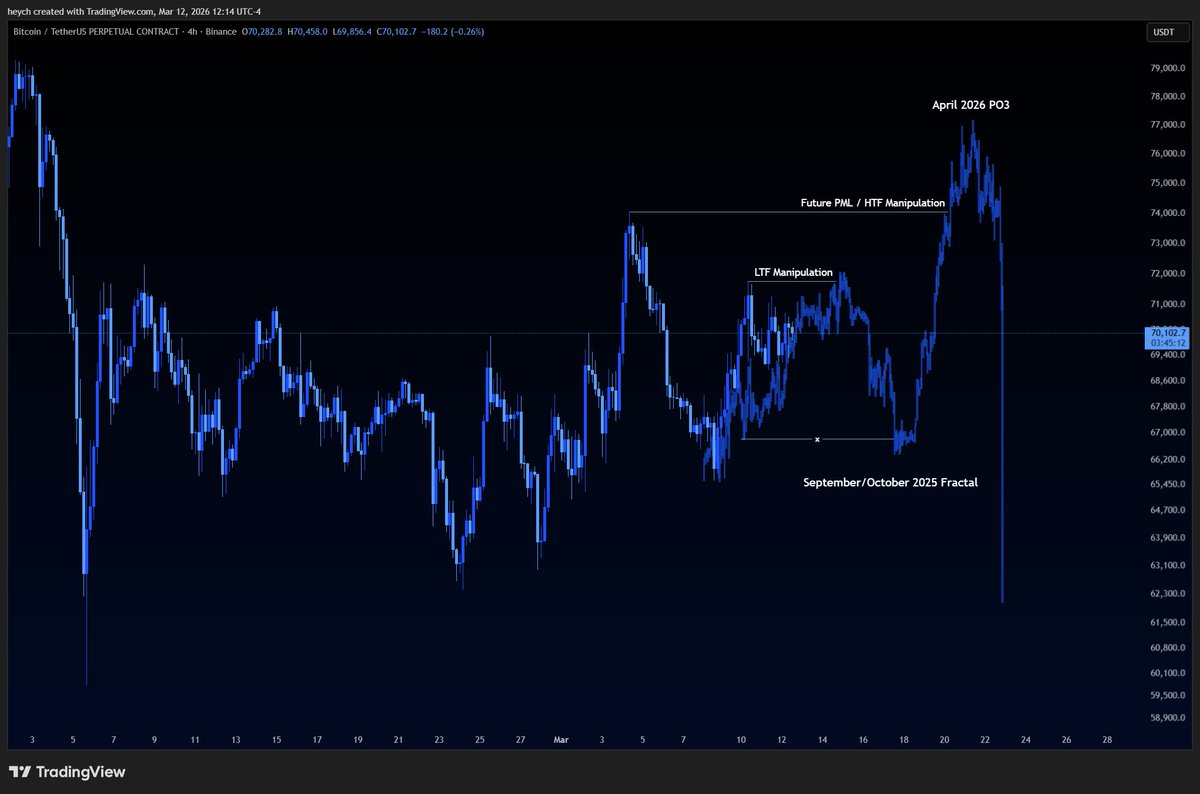This screenshot has height=794, width=1200.
Task: Click the 'Mar' date axis label
Action: 561,740
